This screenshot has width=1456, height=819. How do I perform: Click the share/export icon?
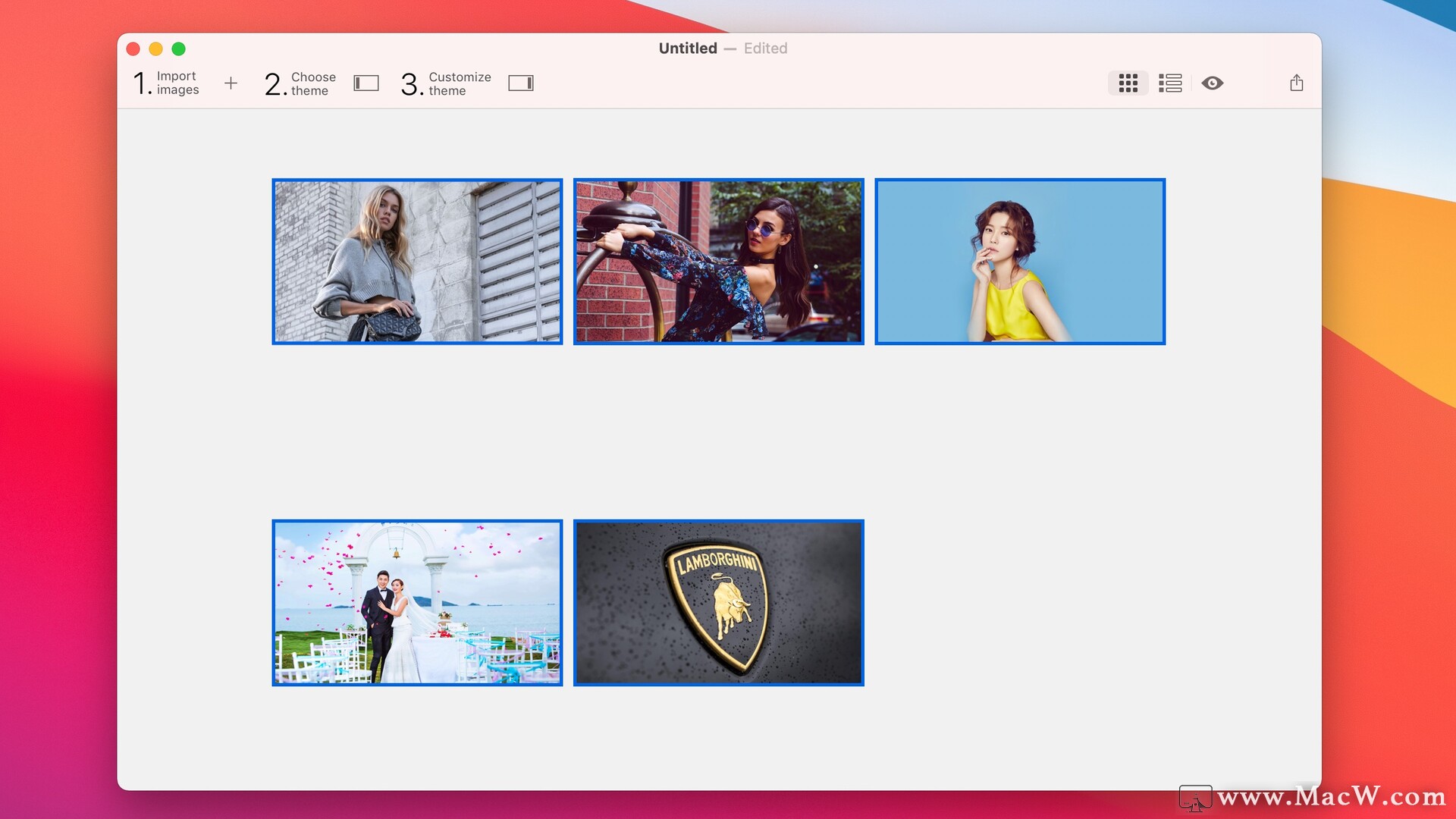coord(1298,83)
